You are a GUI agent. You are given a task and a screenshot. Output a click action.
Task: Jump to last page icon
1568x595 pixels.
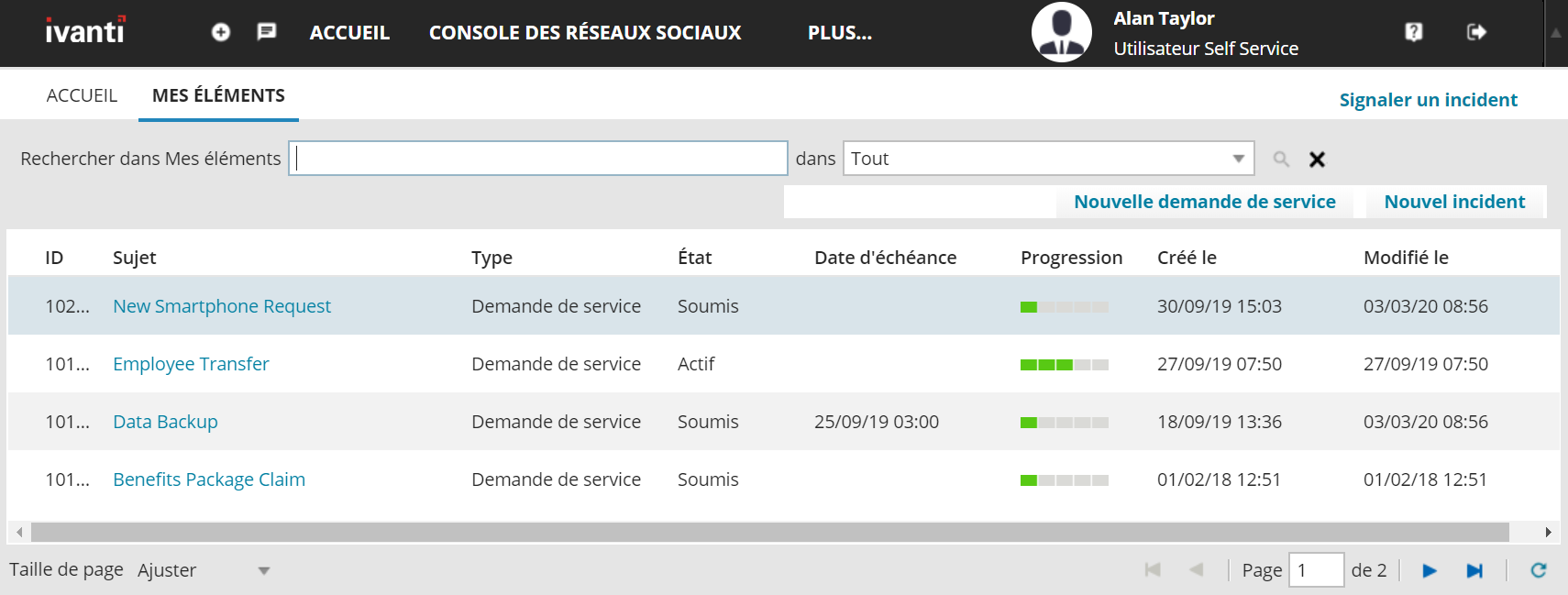1474,570
